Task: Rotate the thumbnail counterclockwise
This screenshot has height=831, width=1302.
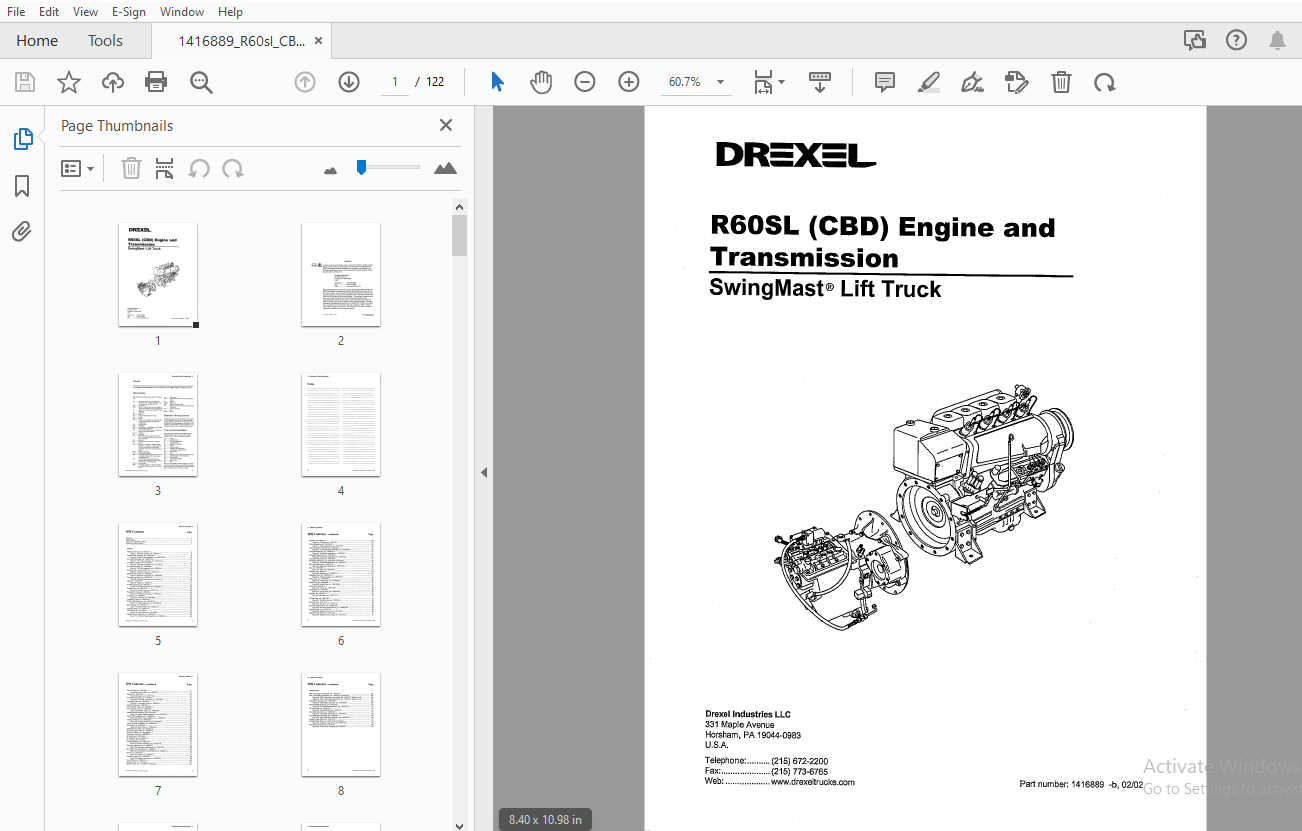Action: click(199, 169)
